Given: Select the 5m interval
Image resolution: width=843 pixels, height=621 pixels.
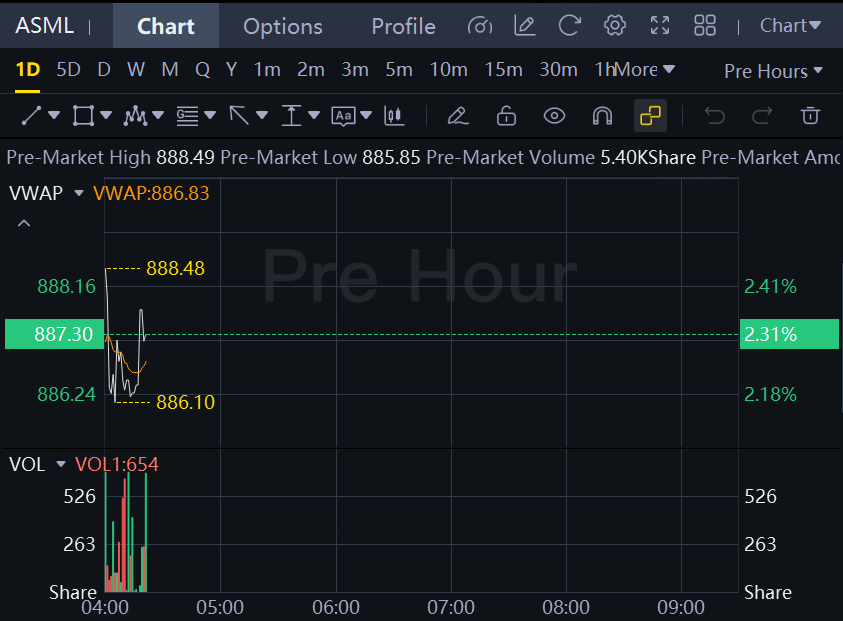Looking at the screenshot, I should [399, 69].
